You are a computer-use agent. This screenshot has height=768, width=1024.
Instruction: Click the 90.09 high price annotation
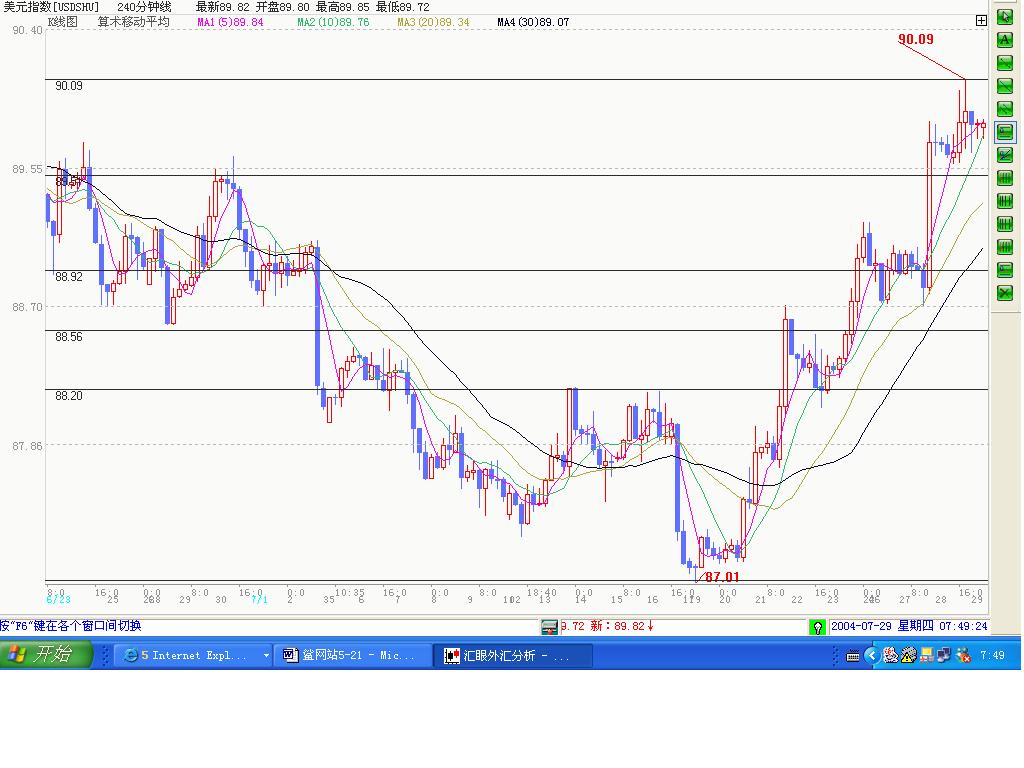[x=915, y=40]
